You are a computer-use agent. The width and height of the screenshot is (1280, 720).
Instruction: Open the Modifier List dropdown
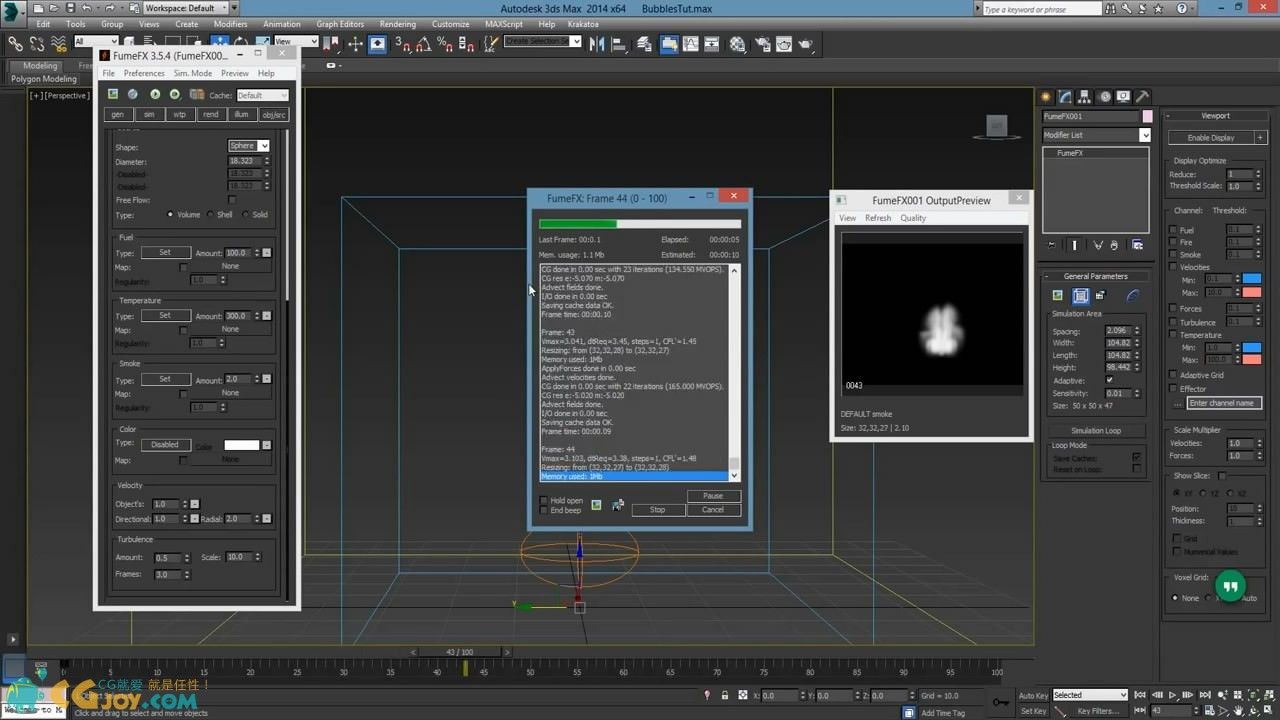pyautogui.click(x=1096, y=135)
